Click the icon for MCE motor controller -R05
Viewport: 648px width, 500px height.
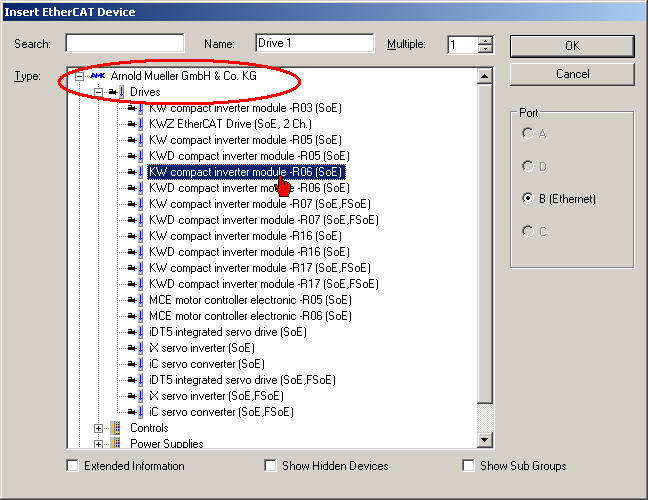tap(135, 300)
